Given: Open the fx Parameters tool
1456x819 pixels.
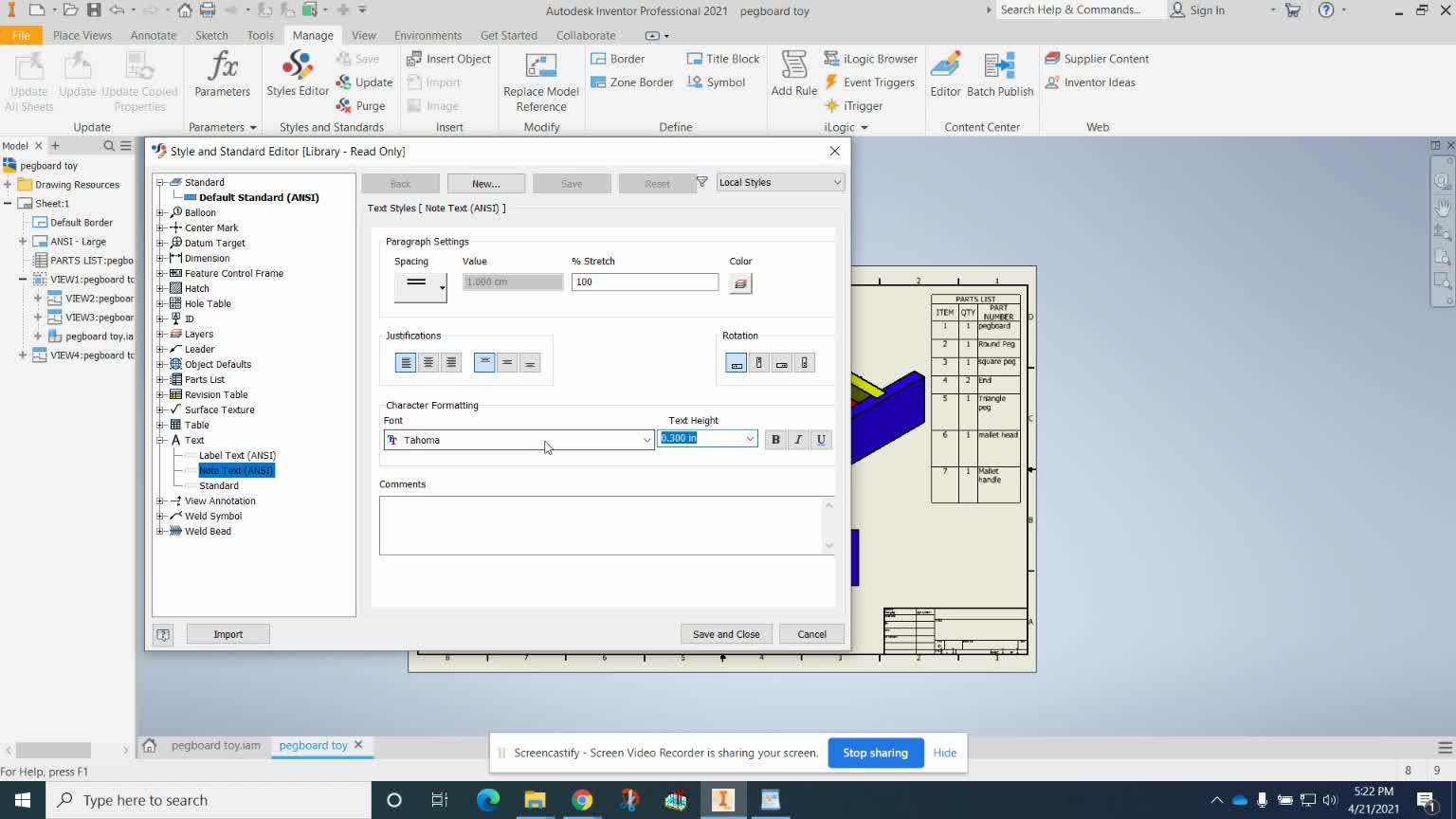Looking at the screenshot, I should (222, 74).
